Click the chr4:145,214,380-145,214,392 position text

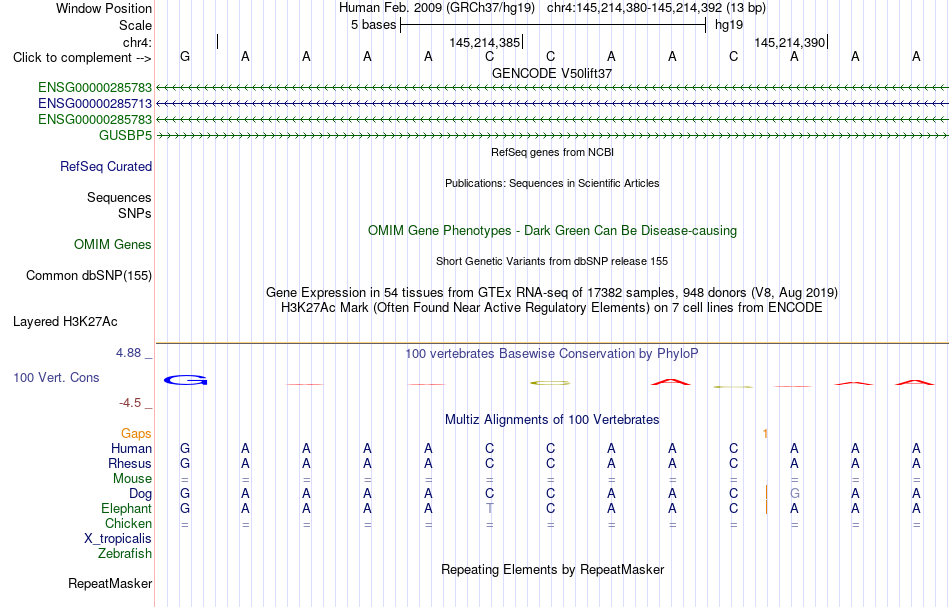[x=656, y=8]
